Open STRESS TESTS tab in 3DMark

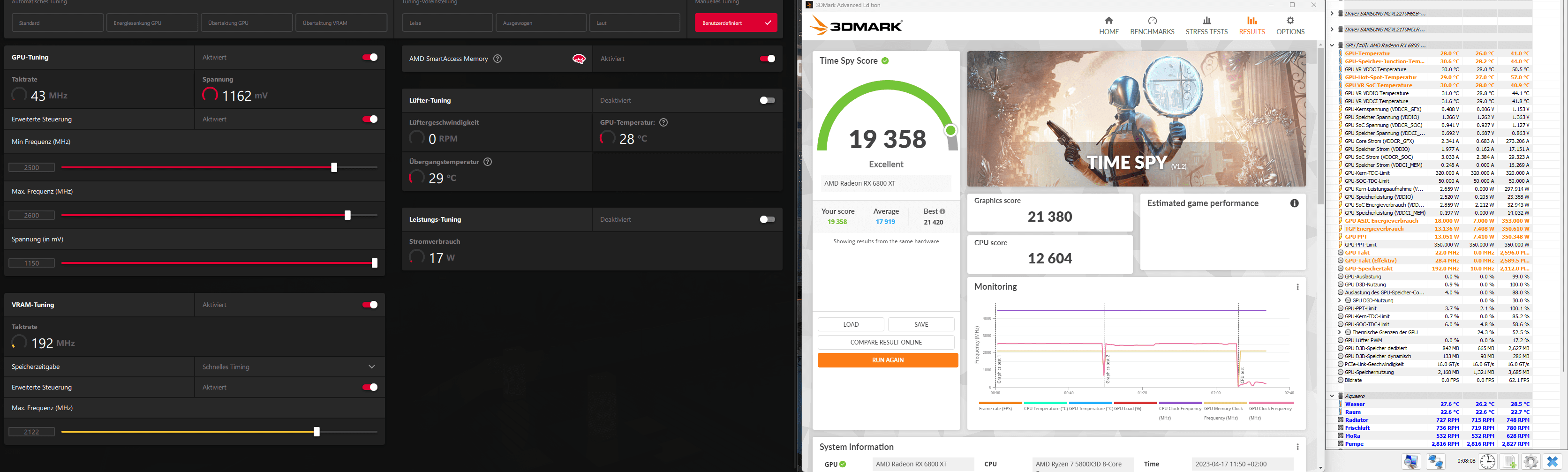point(1206,26)
